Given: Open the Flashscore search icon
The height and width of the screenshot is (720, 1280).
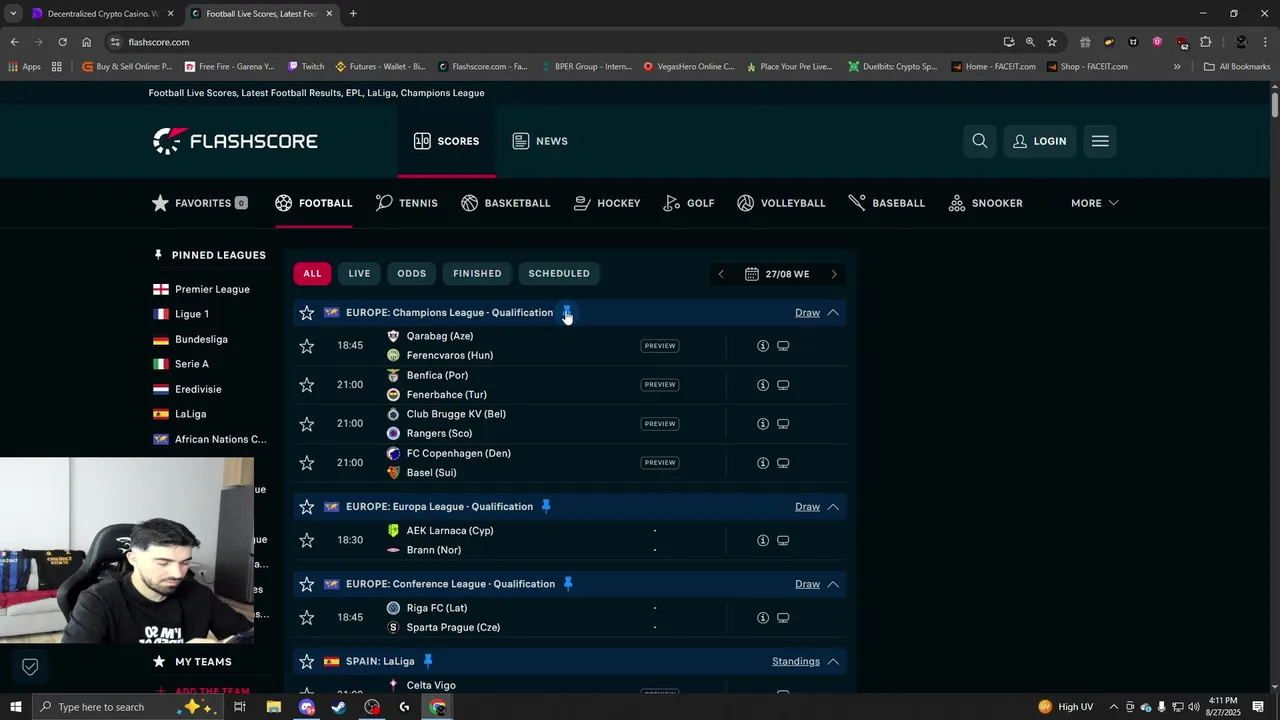Looking at the screenshot, I should click(x=980, y=141).
